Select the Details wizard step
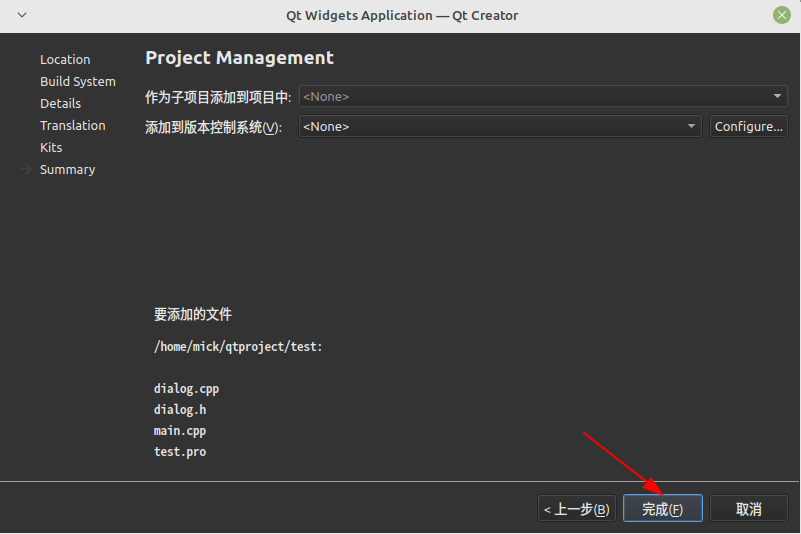 pos(60,104)
